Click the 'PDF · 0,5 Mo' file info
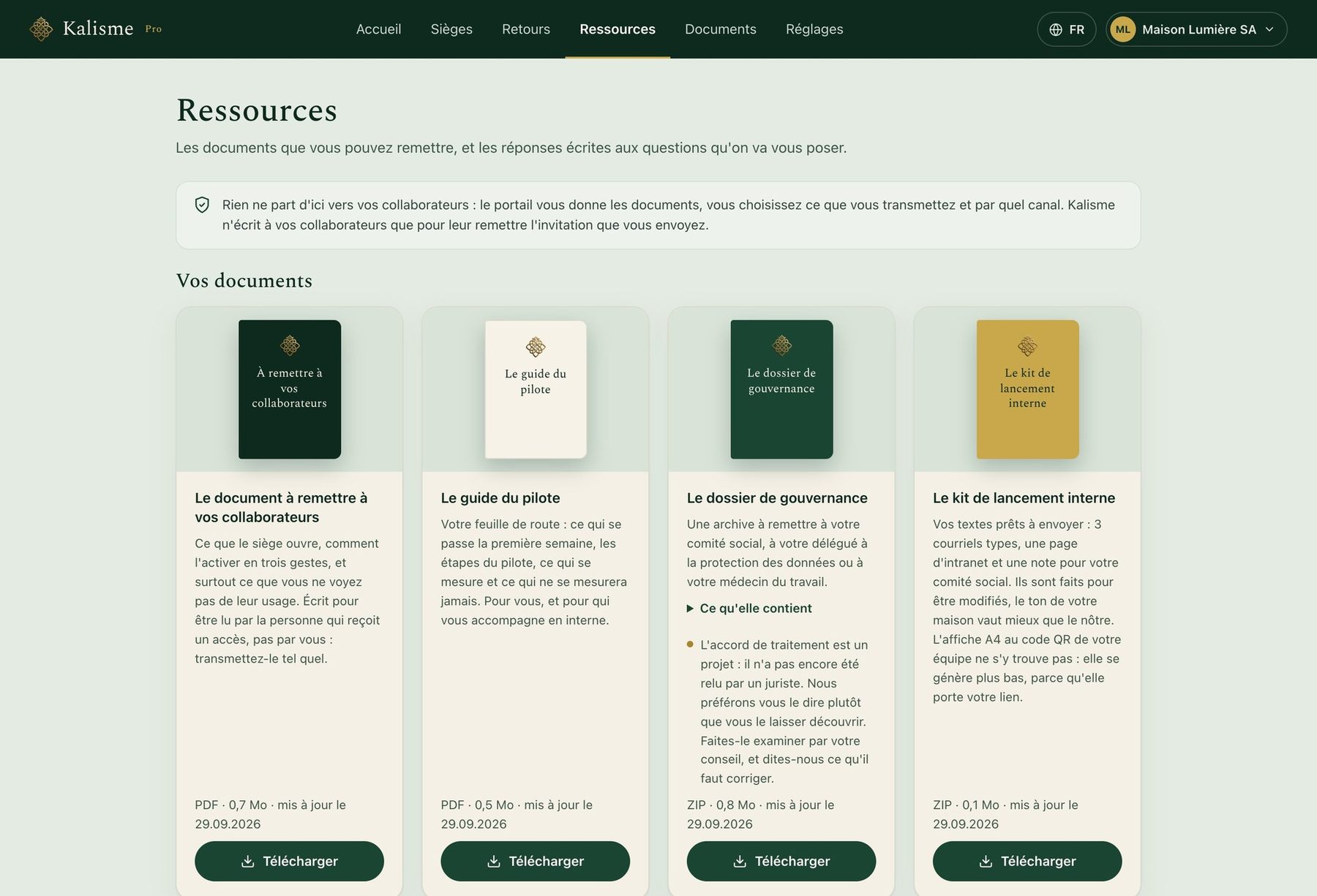Screen dimensions: 1317x896 click(517, 814)
